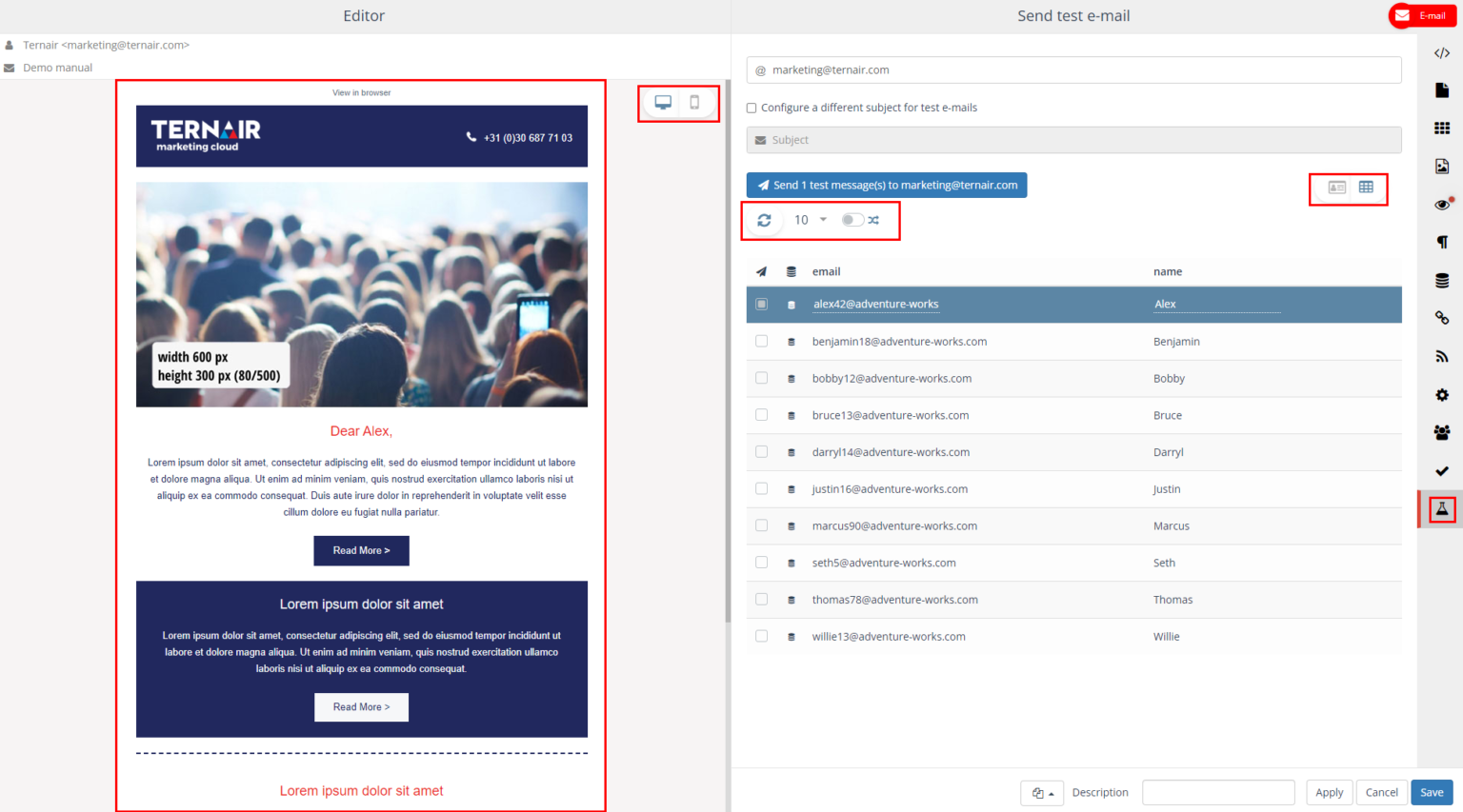Save the e-mail with Save button

click(x=1432, y=793)
